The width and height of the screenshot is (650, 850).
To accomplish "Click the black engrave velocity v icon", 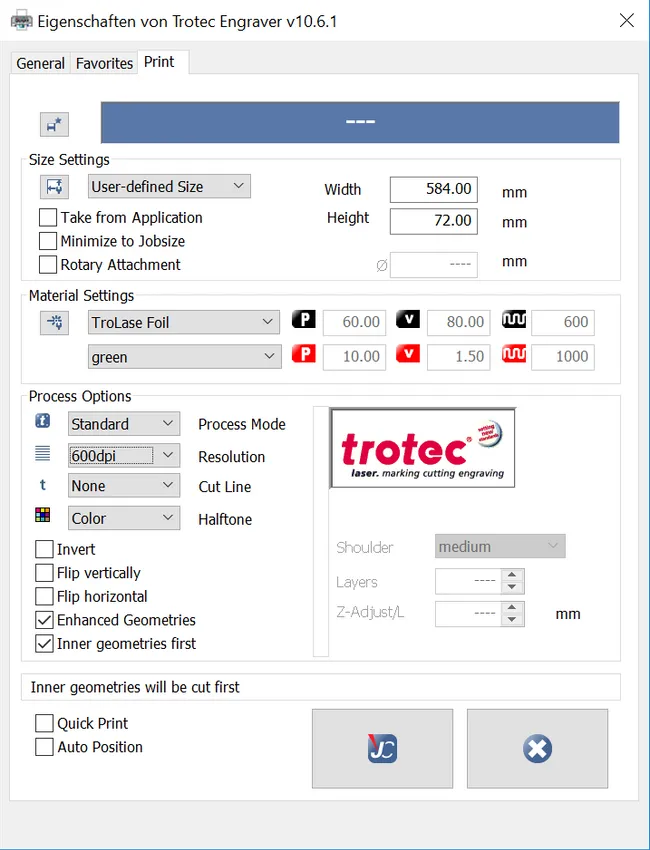I will (x=408, y=319).
